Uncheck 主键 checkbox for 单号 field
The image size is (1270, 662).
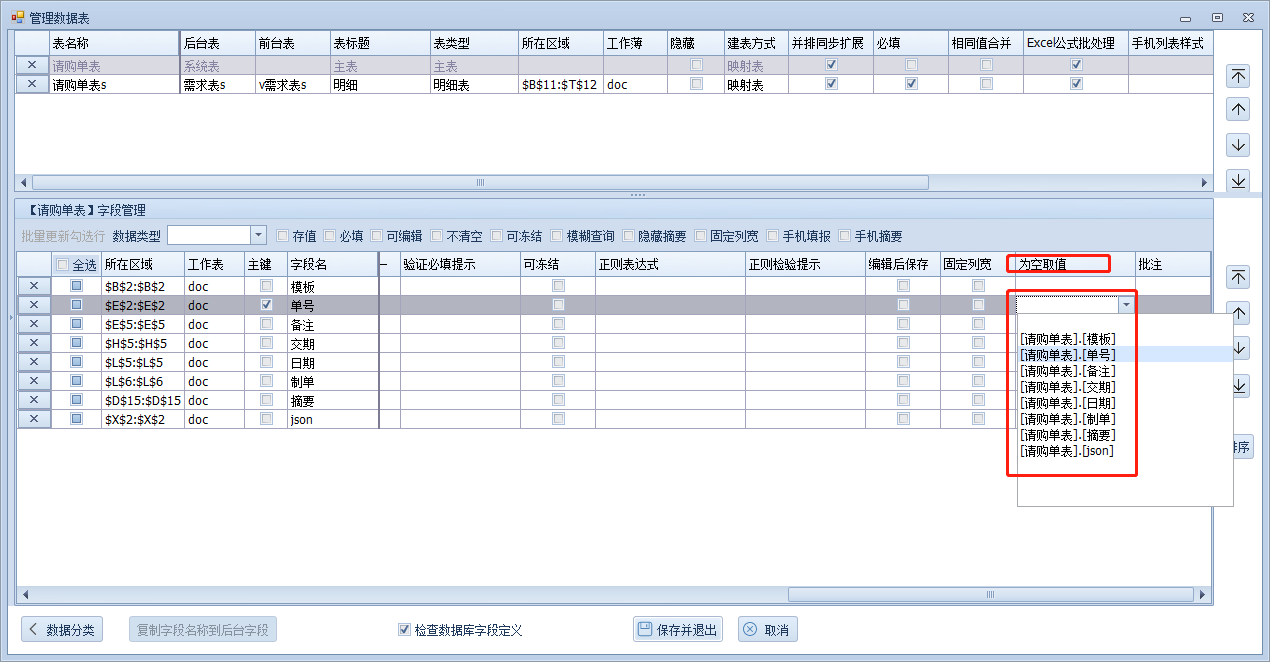[266, 305]
